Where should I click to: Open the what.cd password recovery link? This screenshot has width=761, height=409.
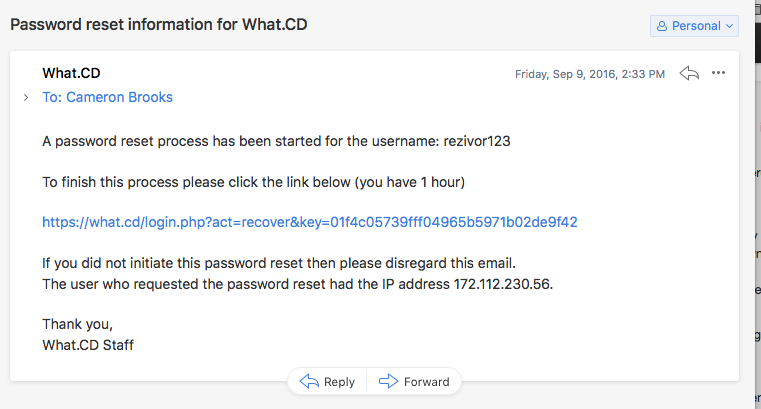point(310,222)
